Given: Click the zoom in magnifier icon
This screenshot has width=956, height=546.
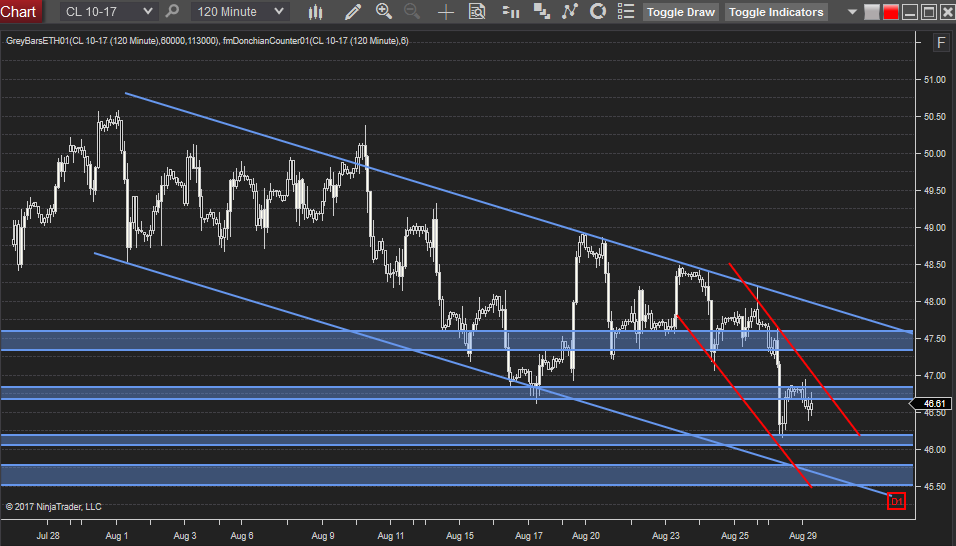Looking at the screenshot, I should (x=383, y=11).
